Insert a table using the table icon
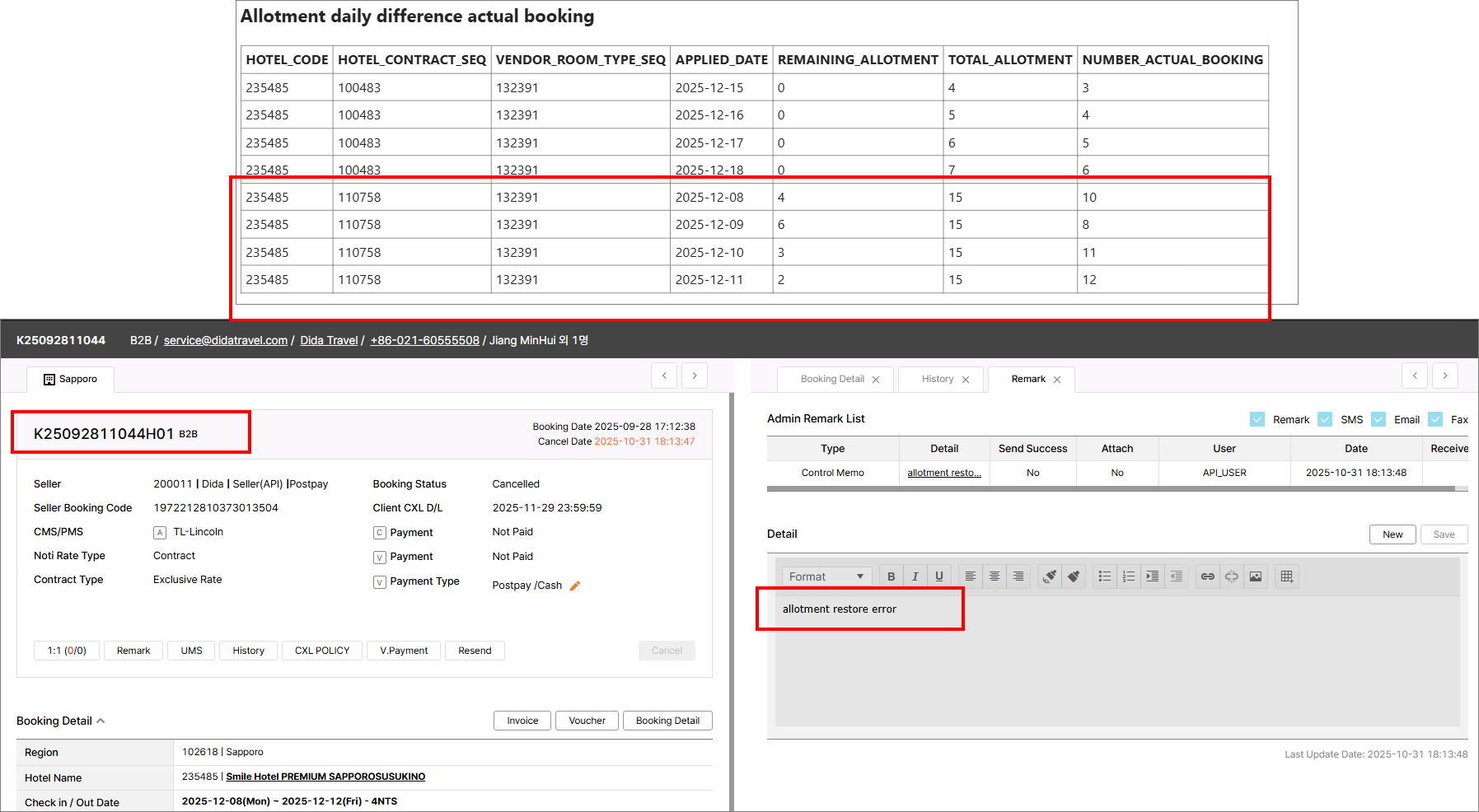1479x812 pixels. pyautogui.click(x=1286, y=576)
